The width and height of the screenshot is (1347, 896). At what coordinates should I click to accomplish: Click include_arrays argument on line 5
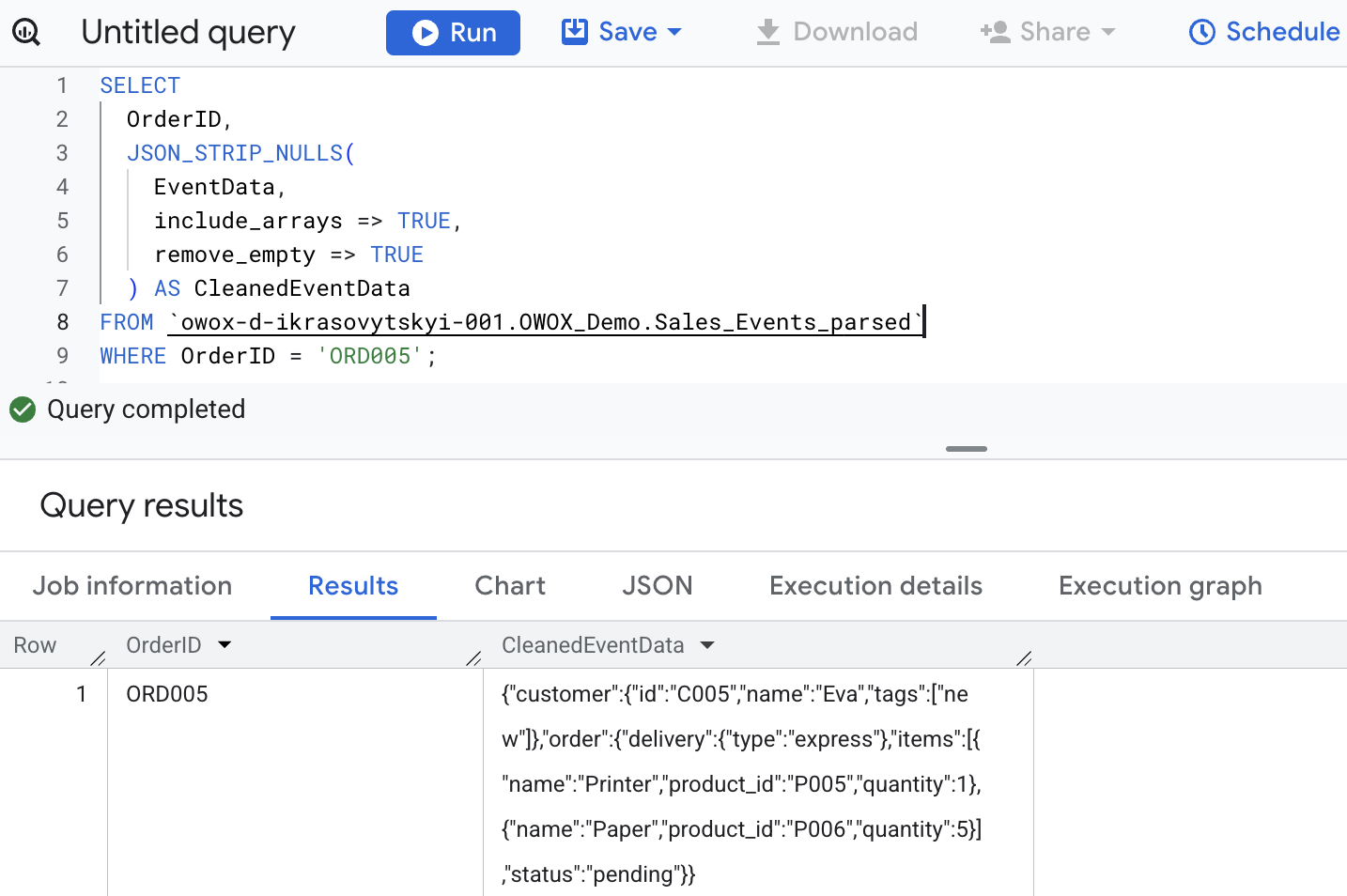pos(248,221)
